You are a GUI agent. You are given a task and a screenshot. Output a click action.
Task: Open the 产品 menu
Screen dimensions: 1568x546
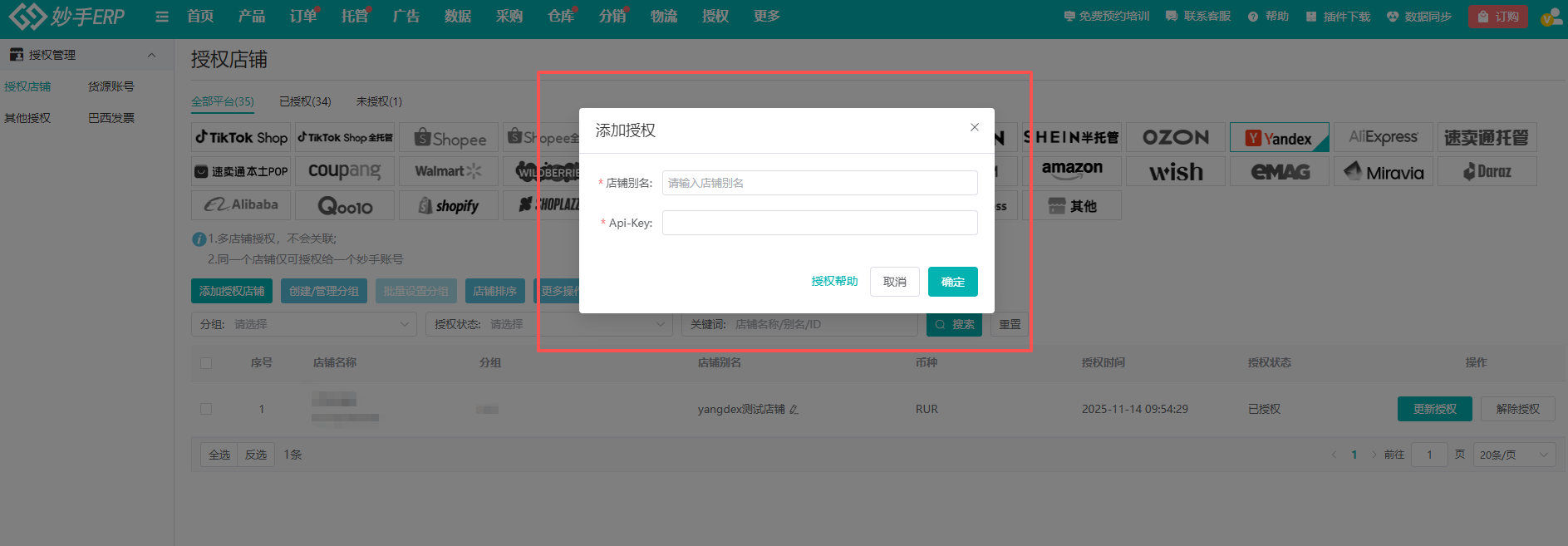[x=252, y=17]
